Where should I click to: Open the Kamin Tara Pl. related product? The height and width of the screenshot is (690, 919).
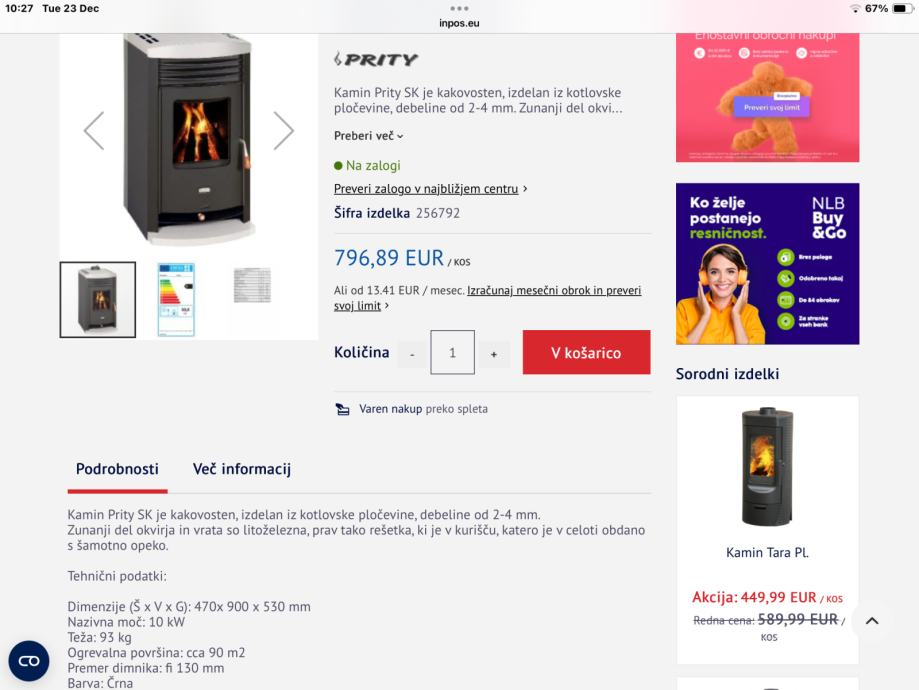[x=767, y=552]
